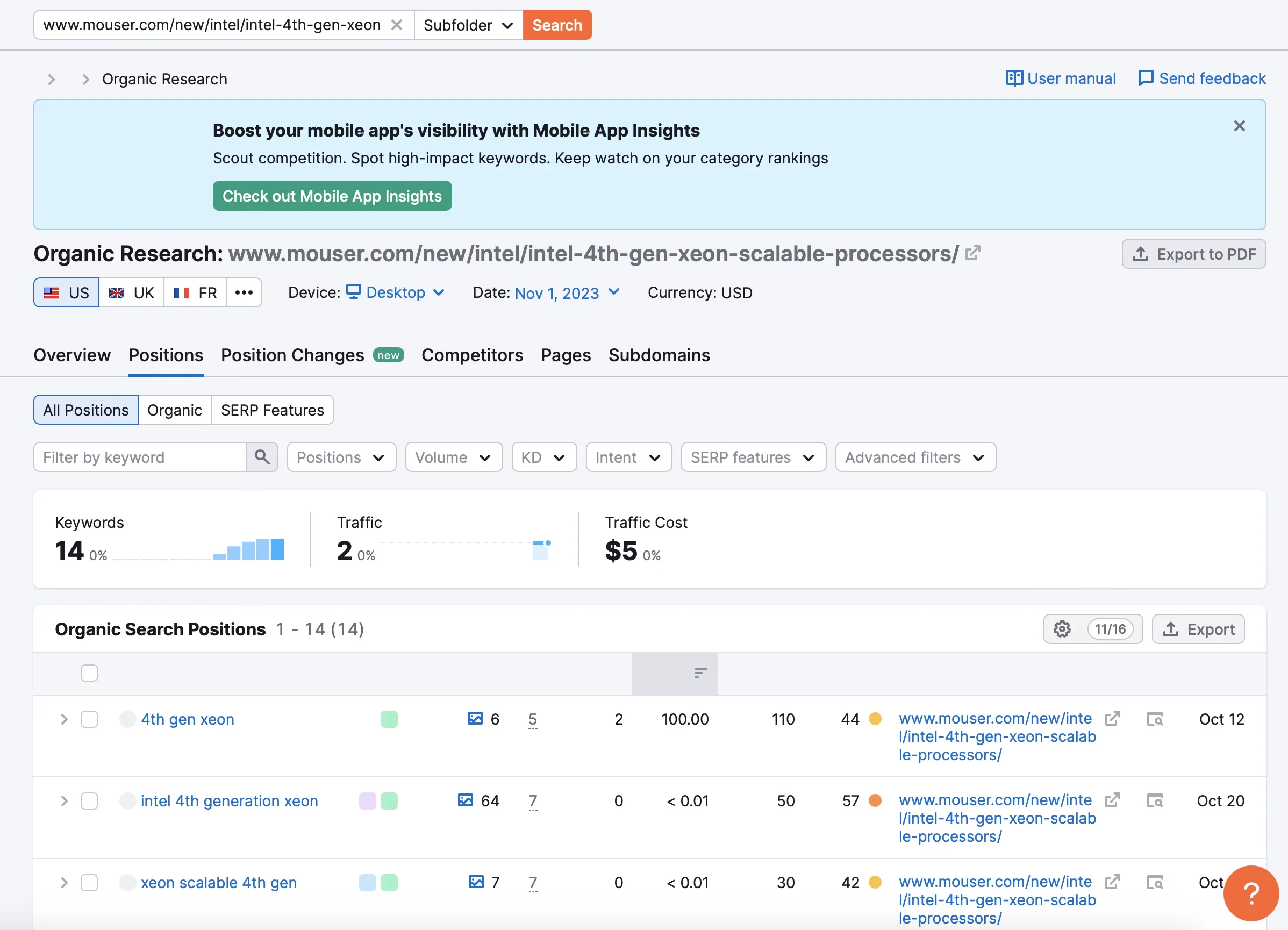Switch to Organic positions filter
Viewport: 1288px width, 930px height.
(x=175, y=410)
